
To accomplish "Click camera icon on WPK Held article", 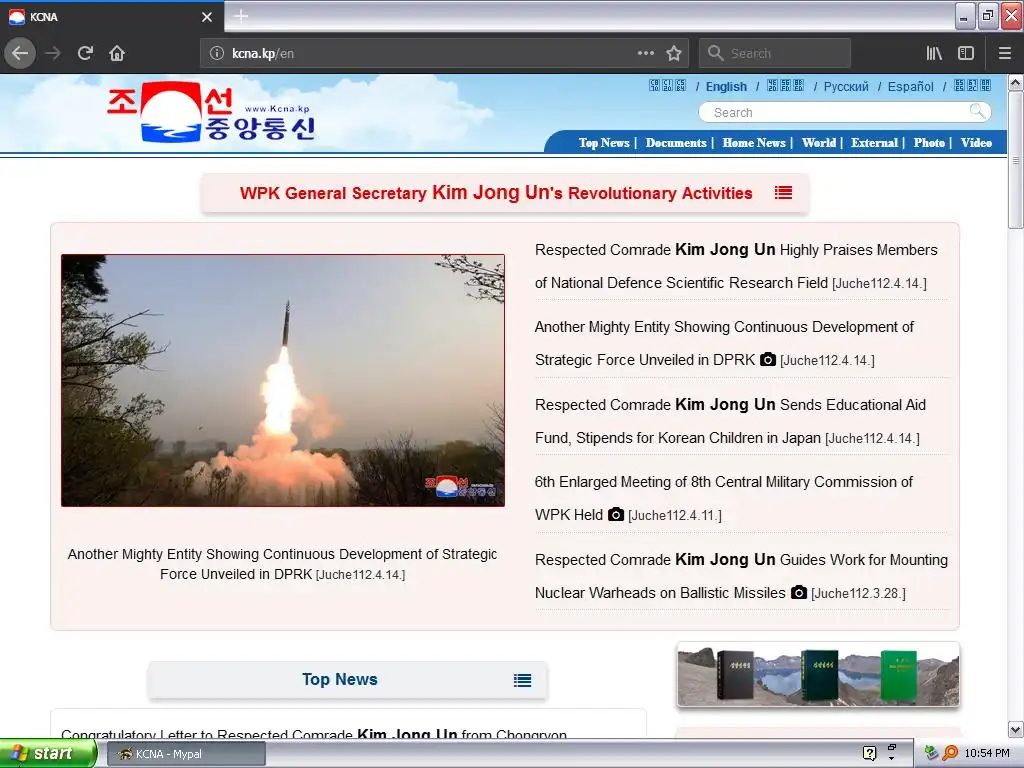I will pos(616,515).
